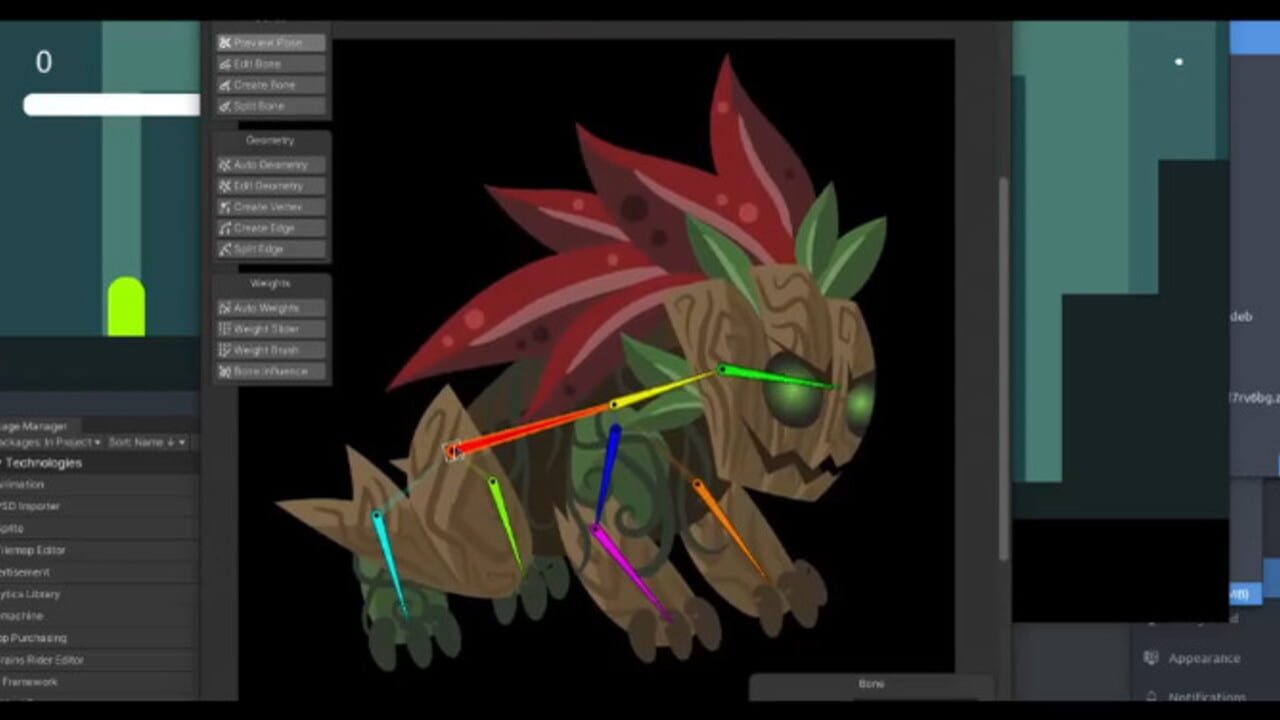The image size is (1280, 720).
Task: Select the red spine bone
Action: (x=530, y=428)
